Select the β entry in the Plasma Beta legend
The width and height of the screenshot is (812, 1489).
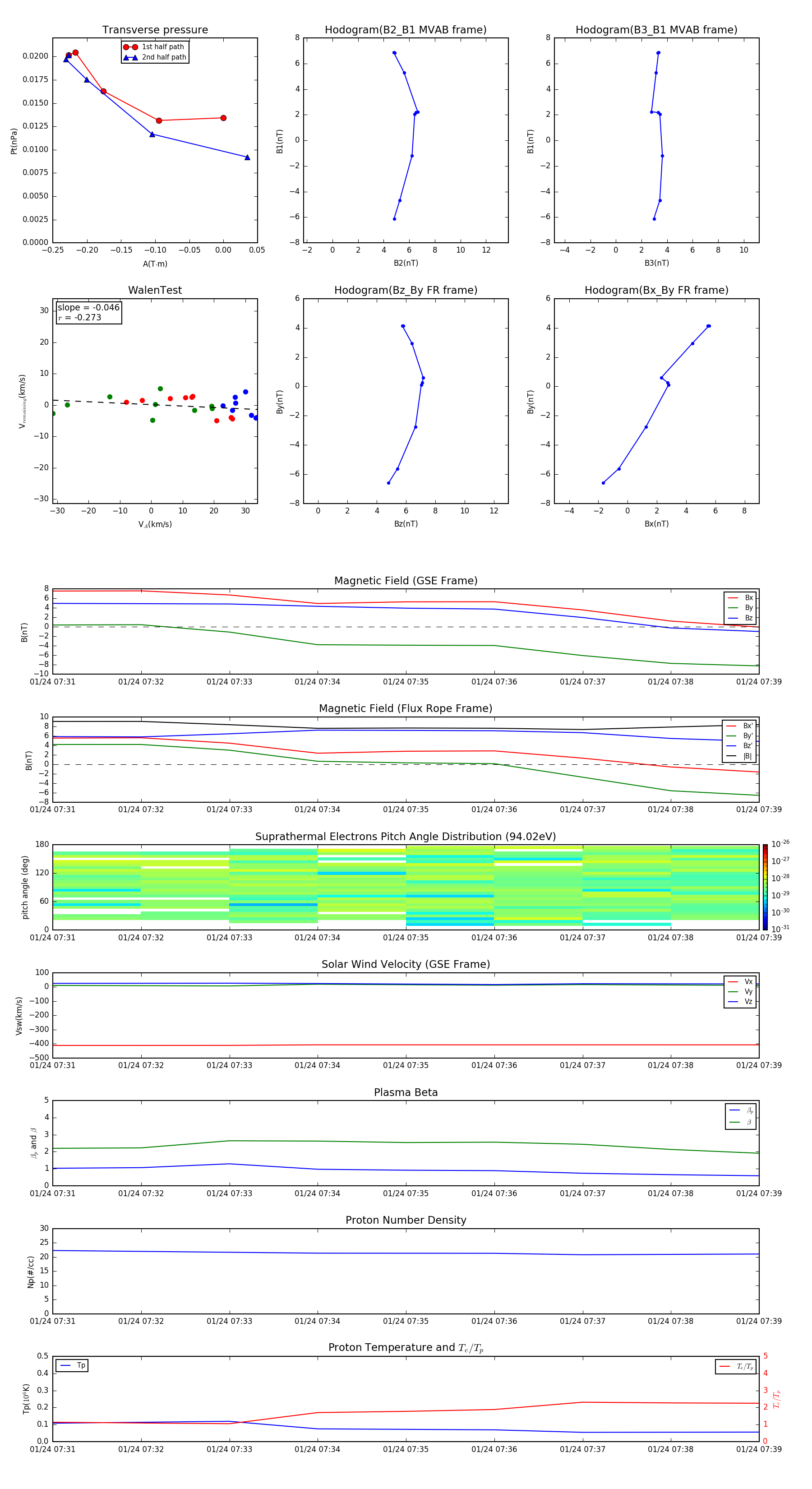(741, 1123)
